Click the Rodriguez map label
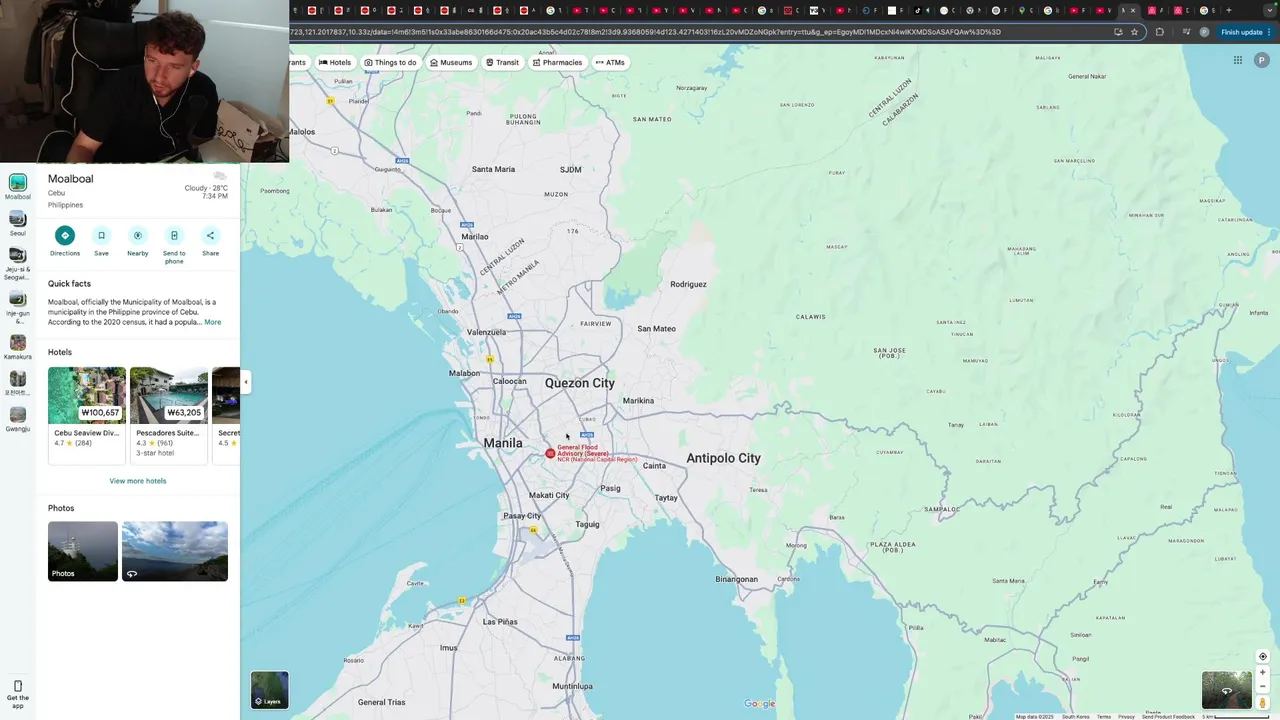The height and width of the screenshot is (720, 1280). (x=688, y=284)
